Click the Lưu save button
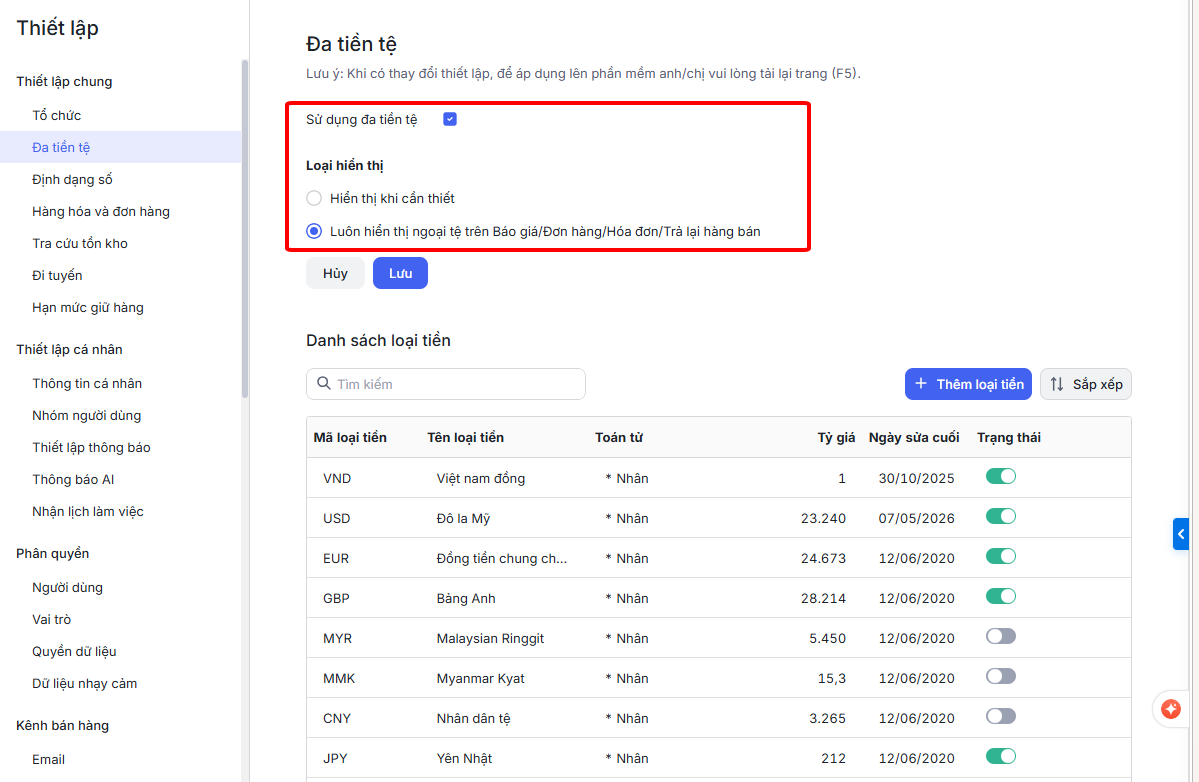 [400, 274]
